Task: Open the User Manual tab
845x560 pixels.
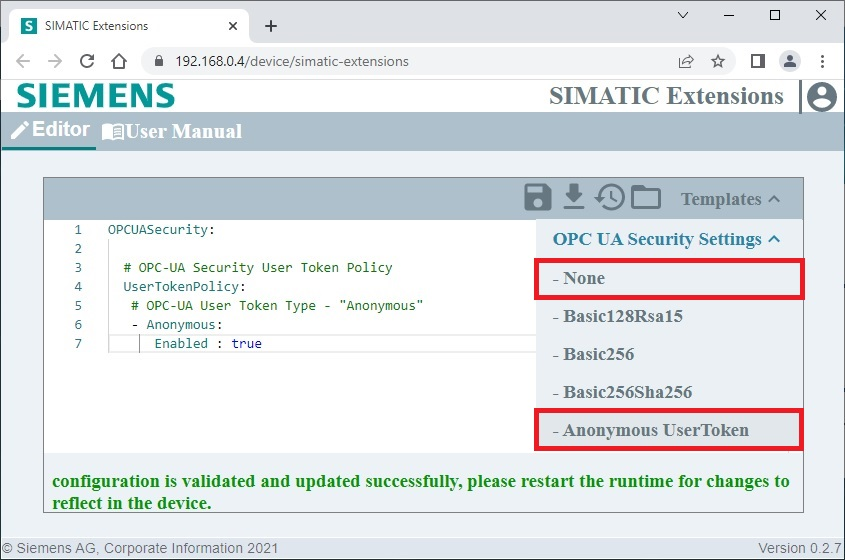Action: 172,131
